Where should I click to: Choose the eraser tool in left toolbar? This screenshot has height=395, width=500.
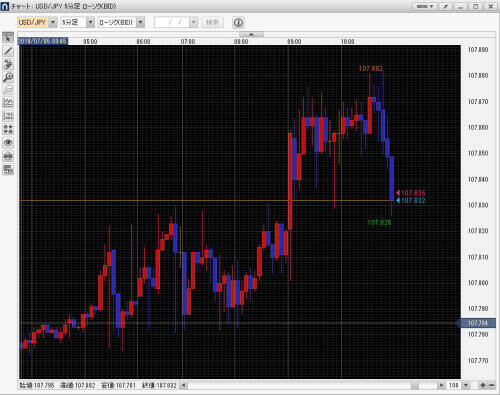tap(8, 64)
